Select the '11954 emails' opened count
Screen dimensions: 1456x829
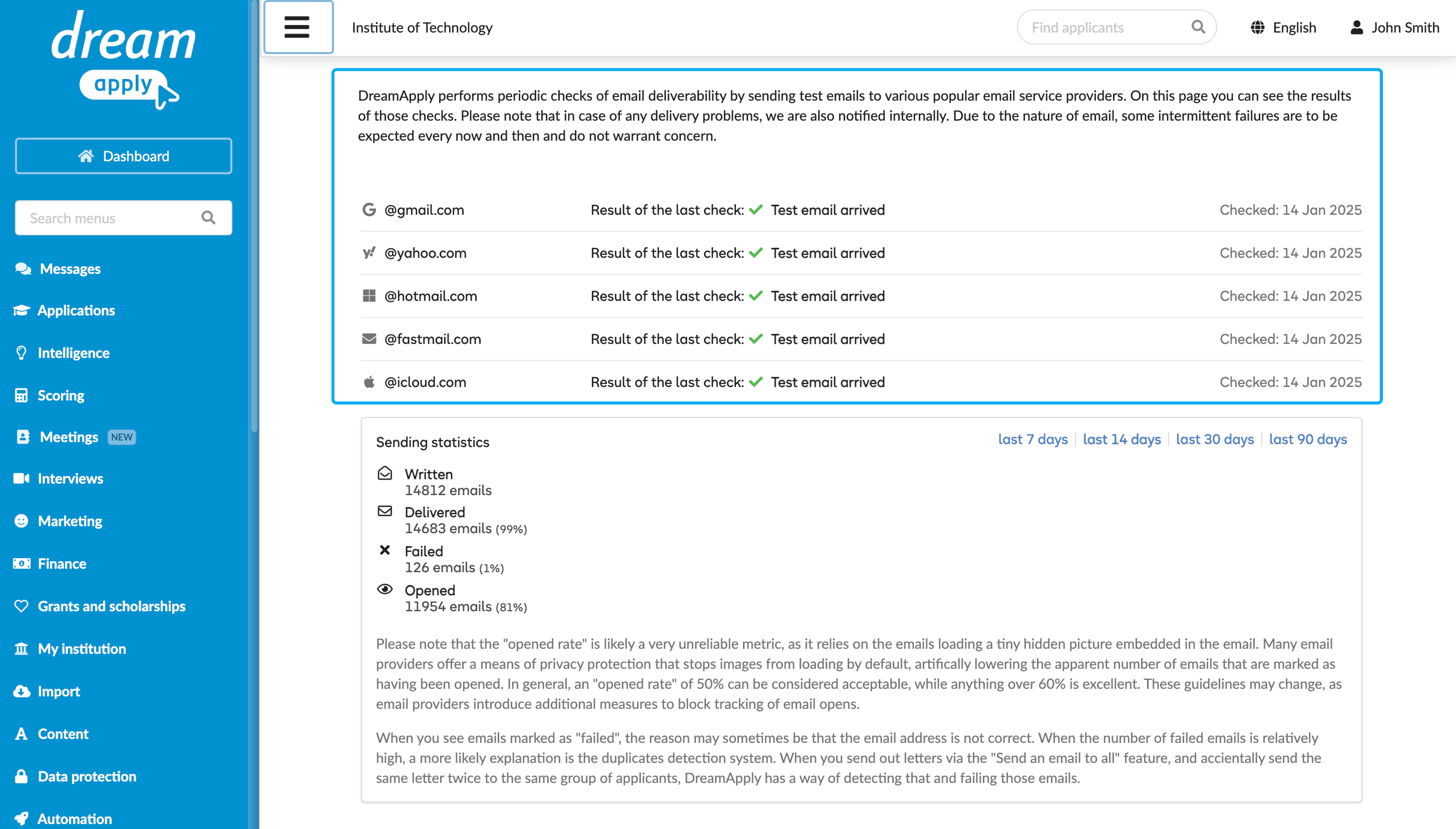448,606
